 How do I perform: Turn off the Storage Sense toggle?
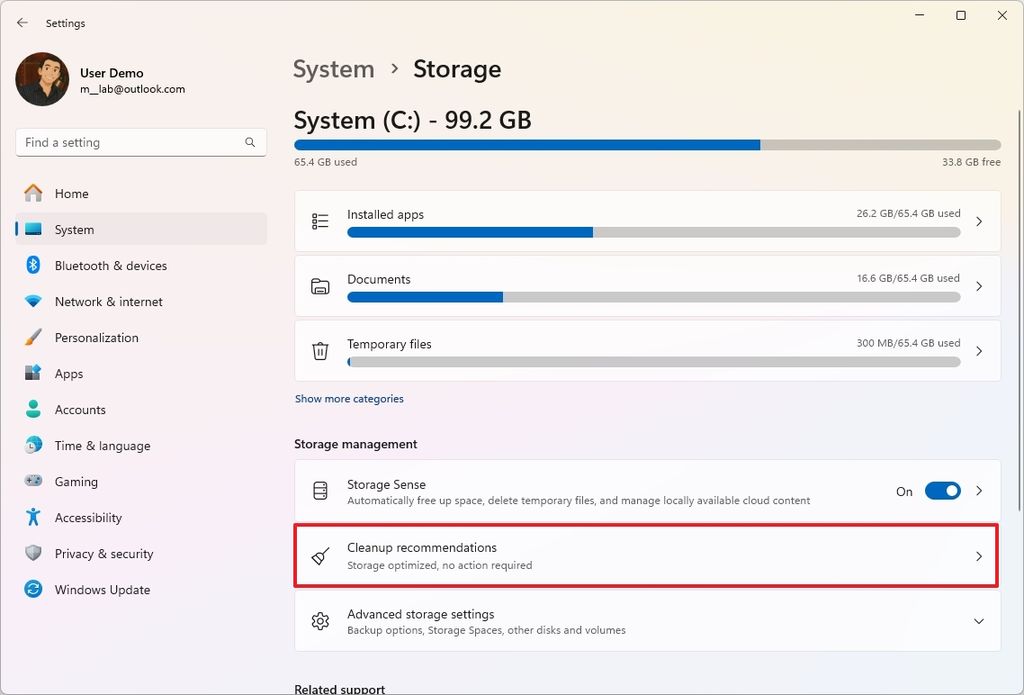(942, 491)
